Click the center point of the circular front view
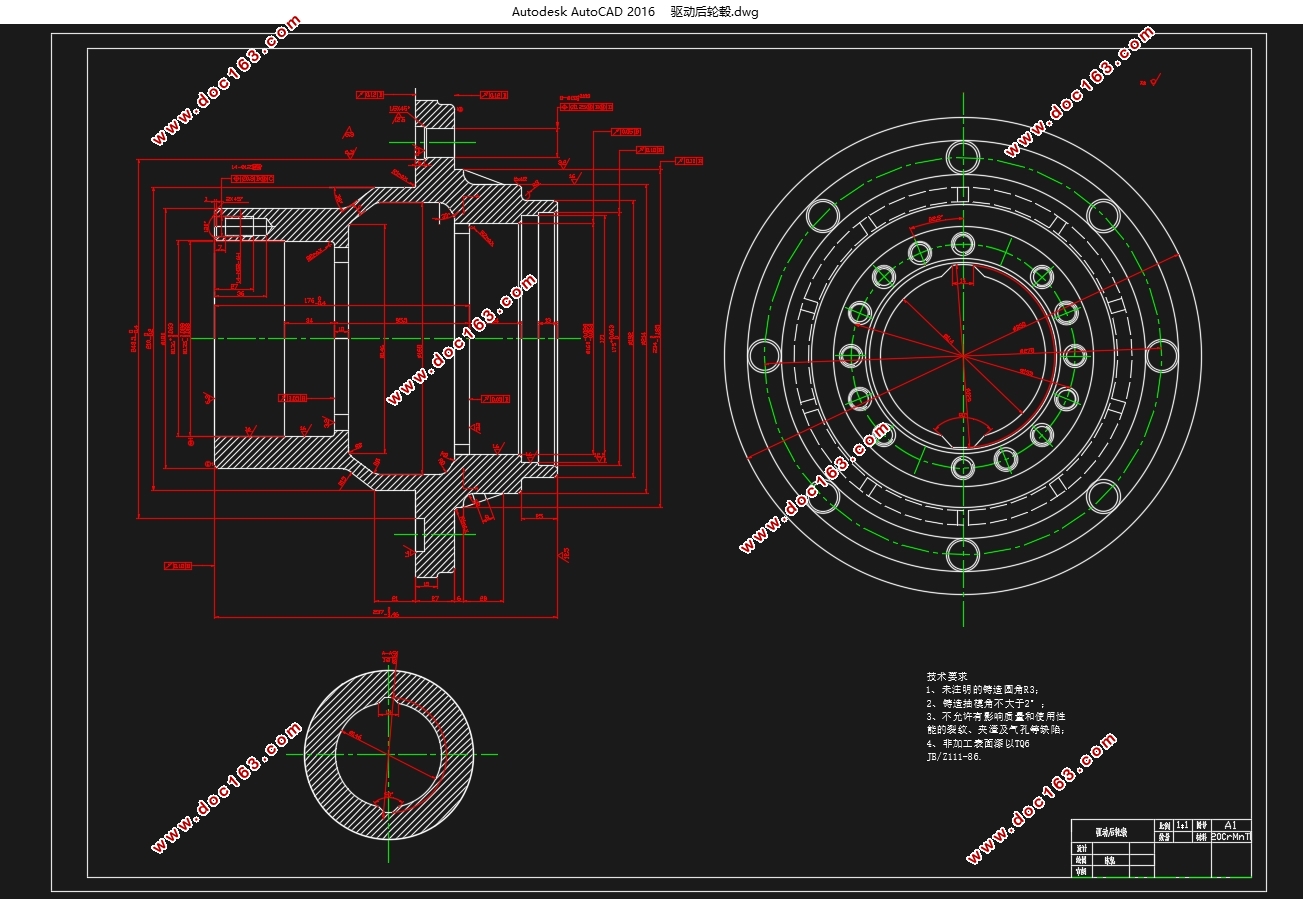This screenshot has height=899, width=1303. pos(962,355)
